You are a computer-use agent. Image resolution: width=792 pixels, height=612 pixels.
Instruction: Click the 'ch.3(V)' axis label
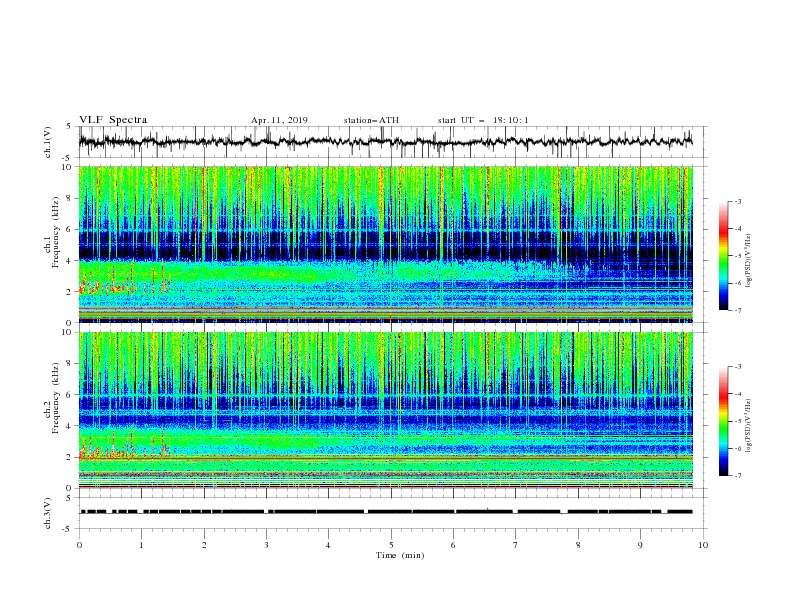[x=48, y=513]
